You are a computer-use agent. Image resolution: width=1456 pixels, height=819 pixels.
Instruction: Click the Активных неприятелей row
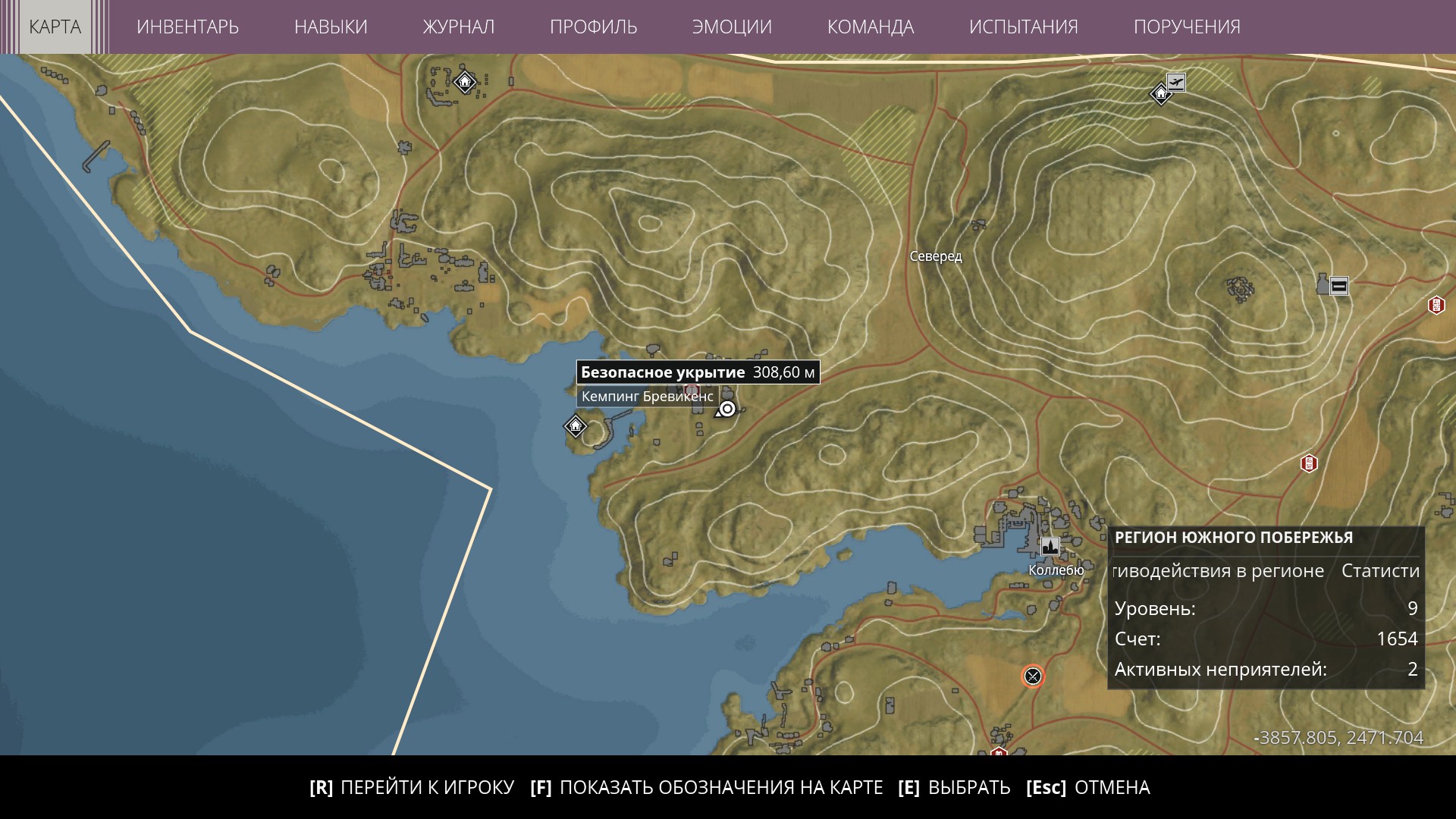(1266, 669)
